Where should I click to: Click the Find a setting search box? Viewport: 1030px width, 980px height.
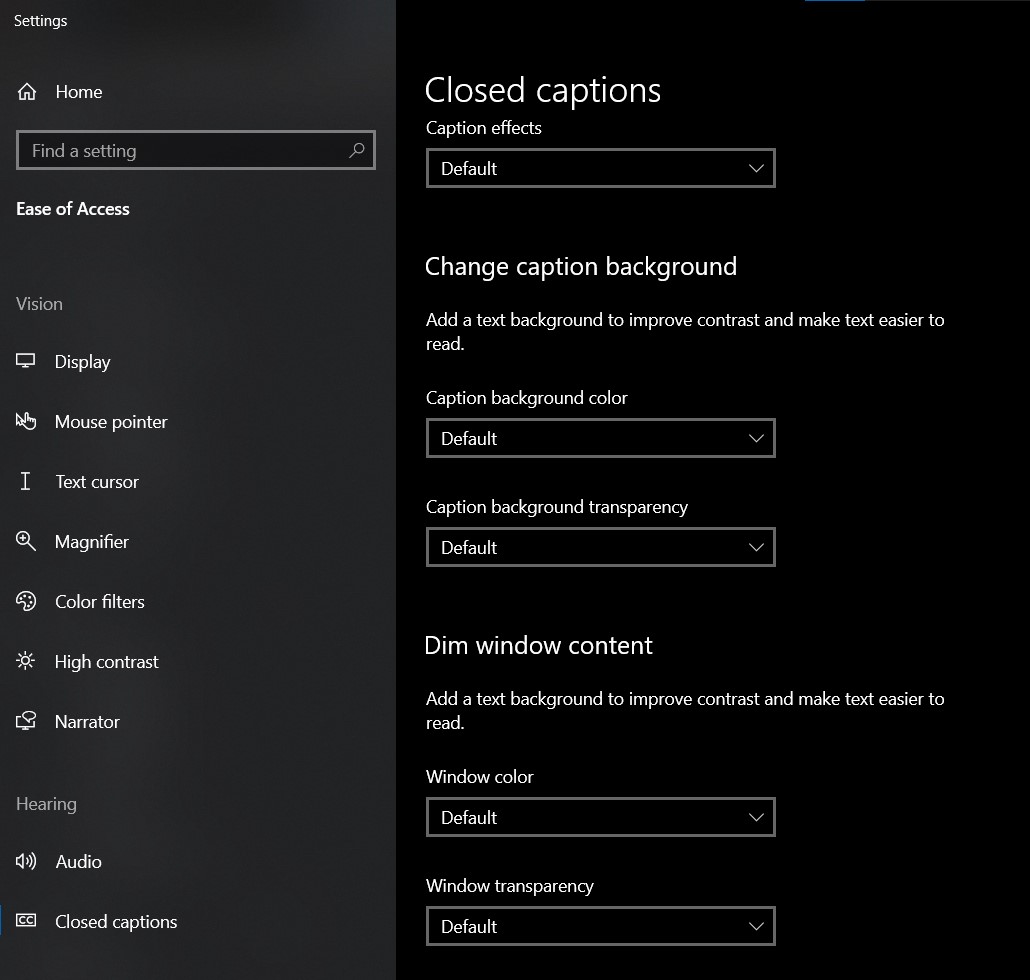pyautogui.click(x=180, y=151)
